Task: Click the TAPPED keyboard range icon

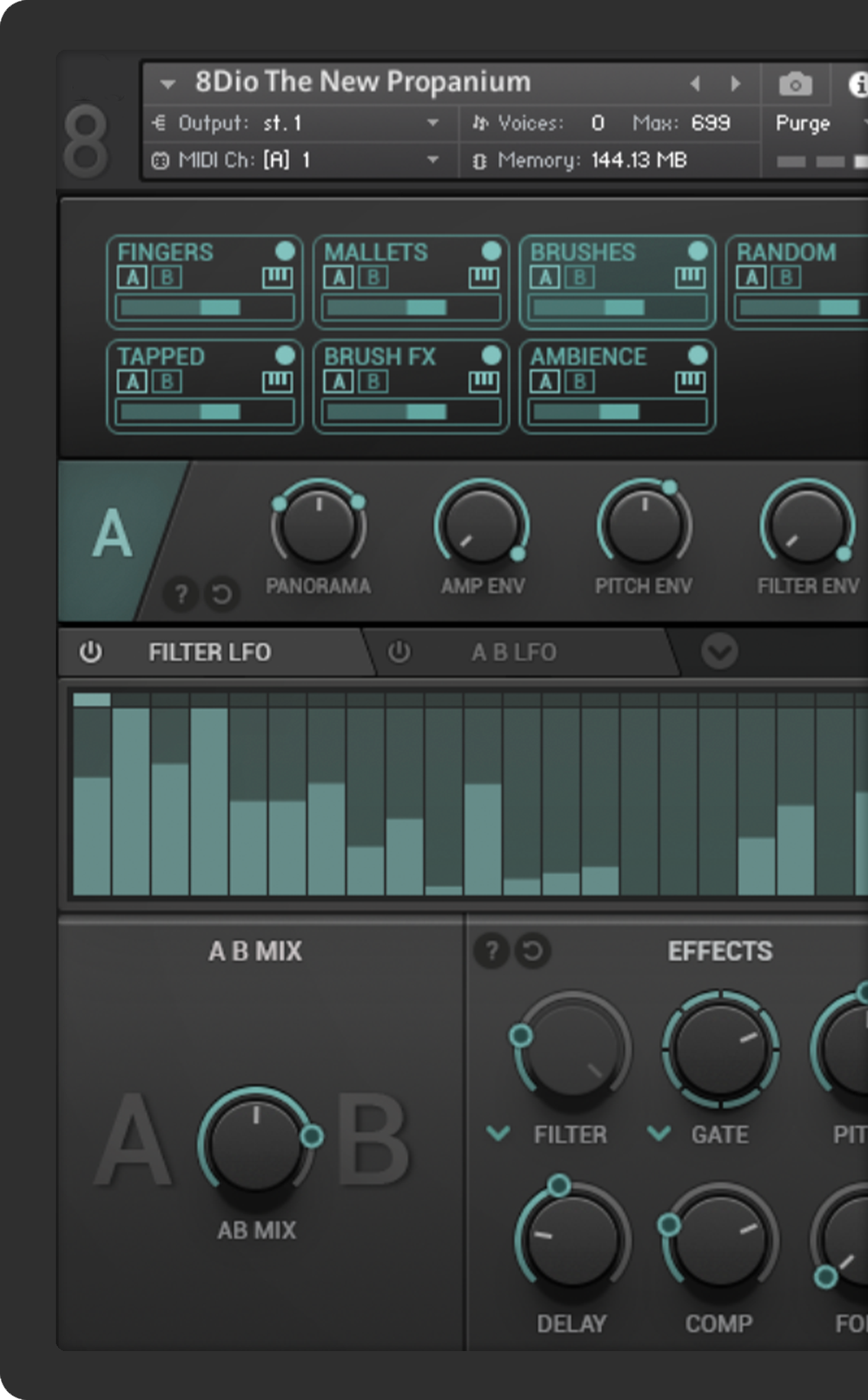Action: [x=277, y=381]
